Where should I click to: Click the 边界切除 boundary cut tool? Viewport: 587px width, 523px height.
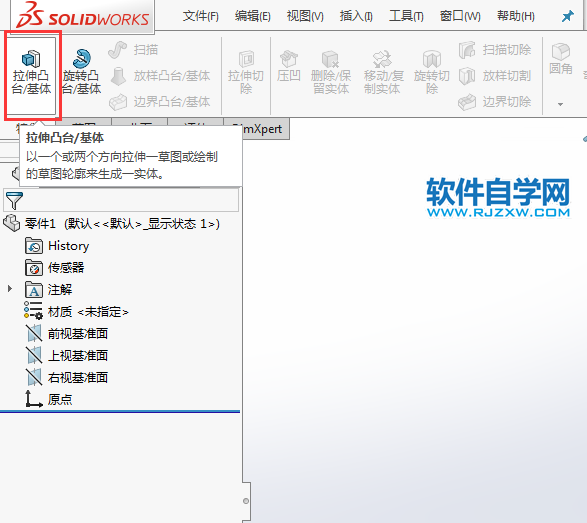[495, 101]
